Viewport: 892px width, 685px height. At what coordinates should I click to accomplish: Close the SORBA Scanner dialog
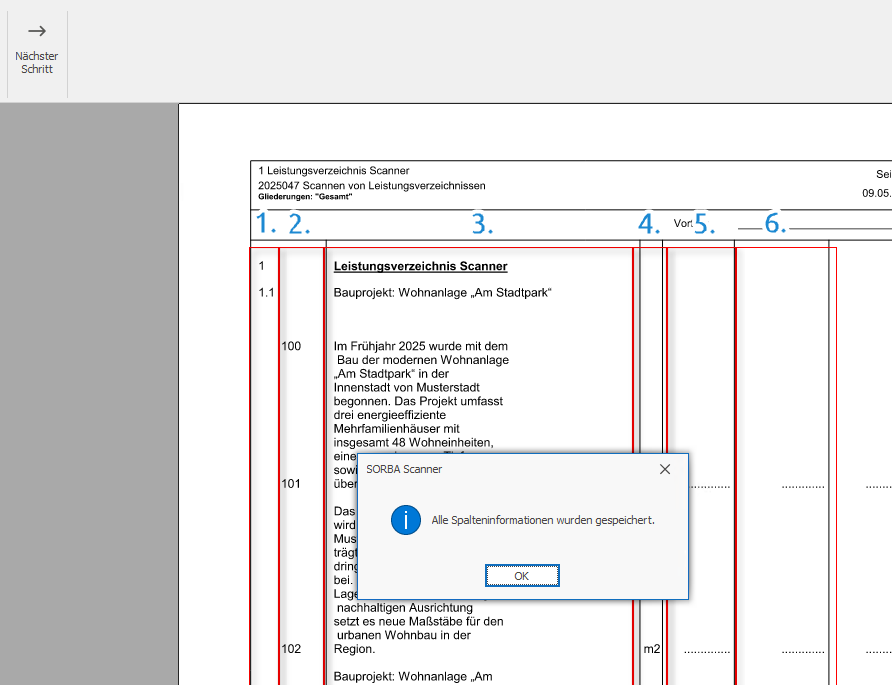664,469
